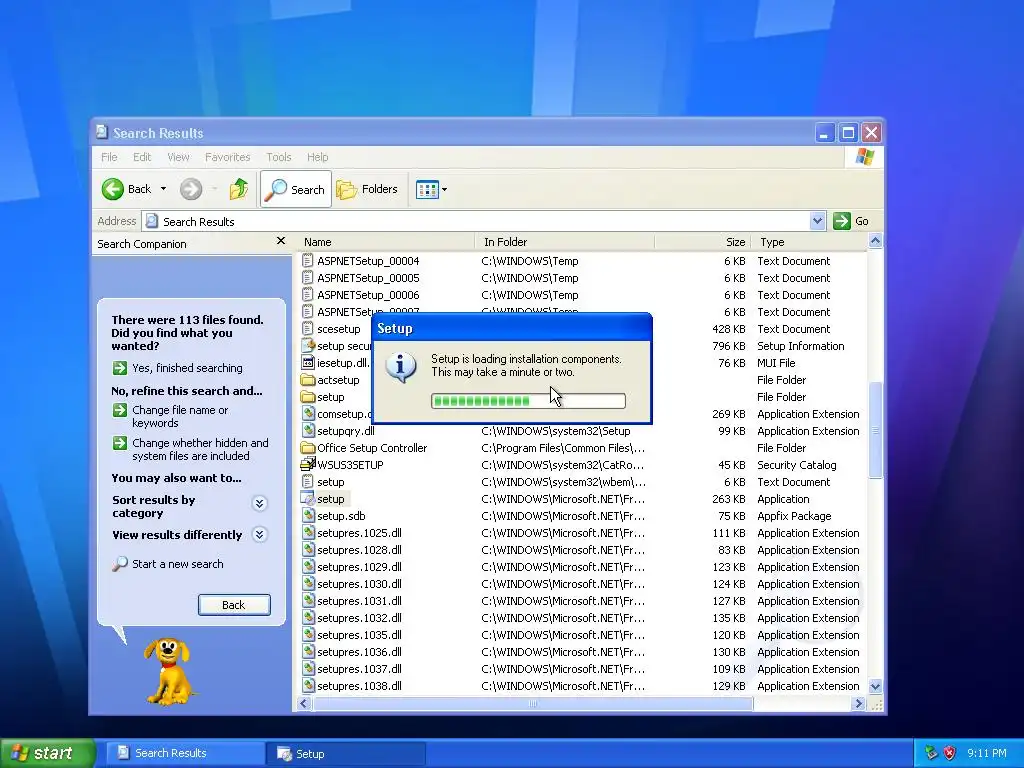The height and width of the screenshot is (768, 1024).
Task: Open the Tools menu
Action: (x=279, y=157)
